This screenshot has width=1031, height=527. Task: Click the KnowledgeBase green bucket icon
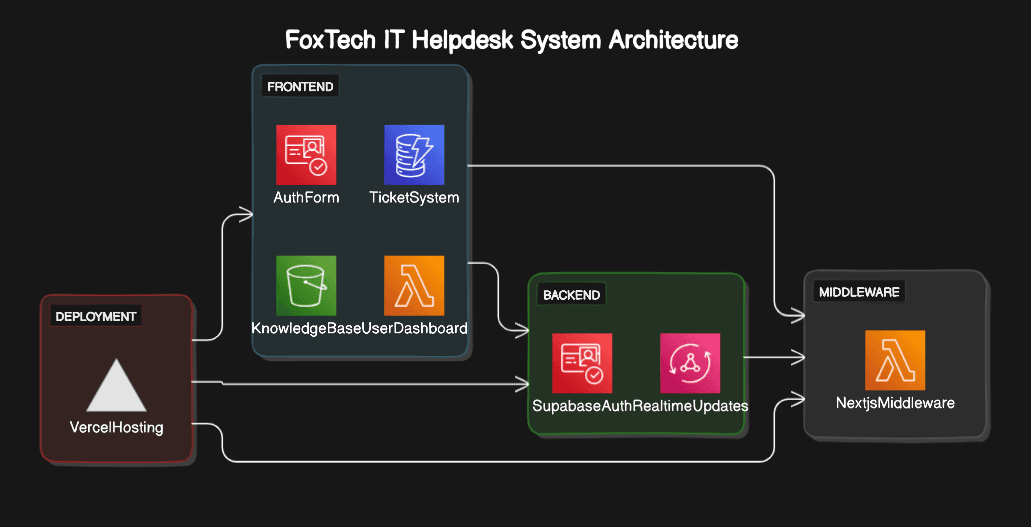306,286
